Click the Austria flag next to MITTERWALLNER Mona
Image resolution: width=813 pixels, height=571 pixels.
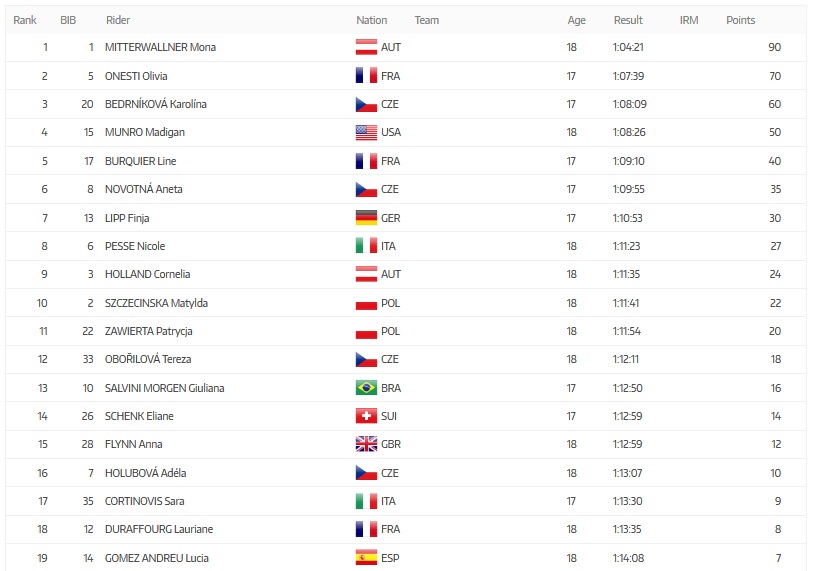366,47
